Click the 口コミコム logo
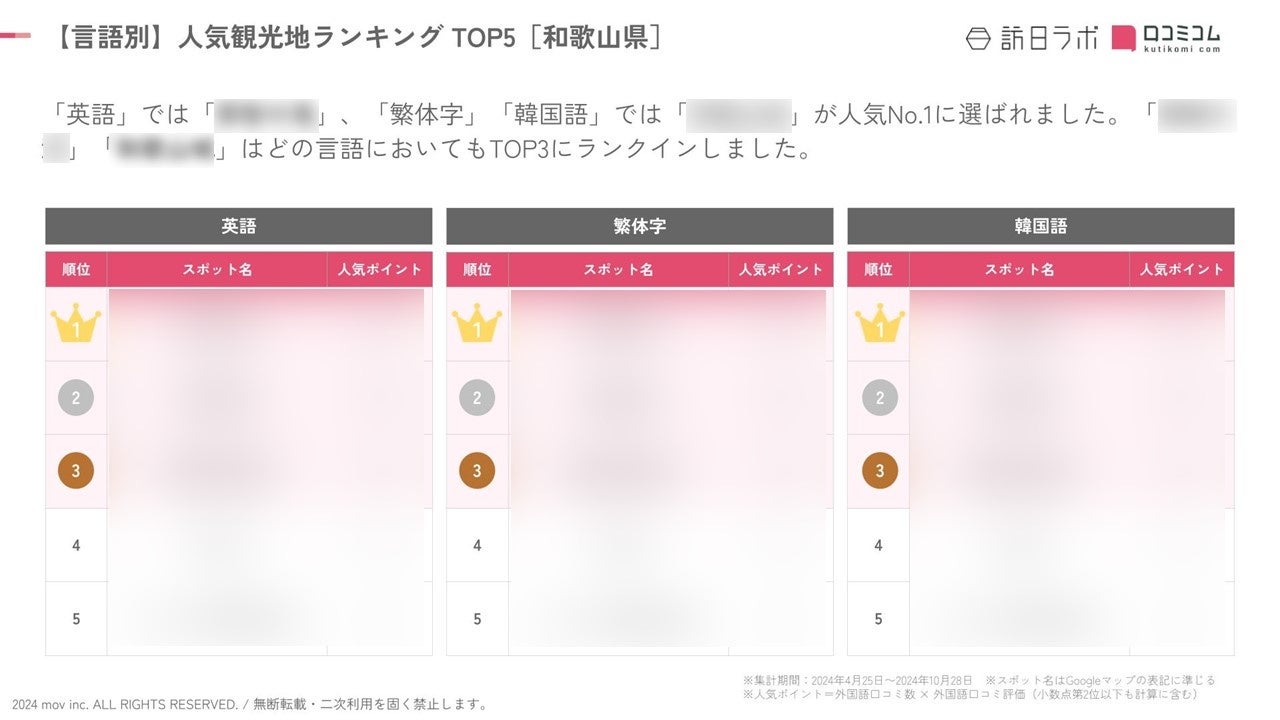 click(1166, 38)
